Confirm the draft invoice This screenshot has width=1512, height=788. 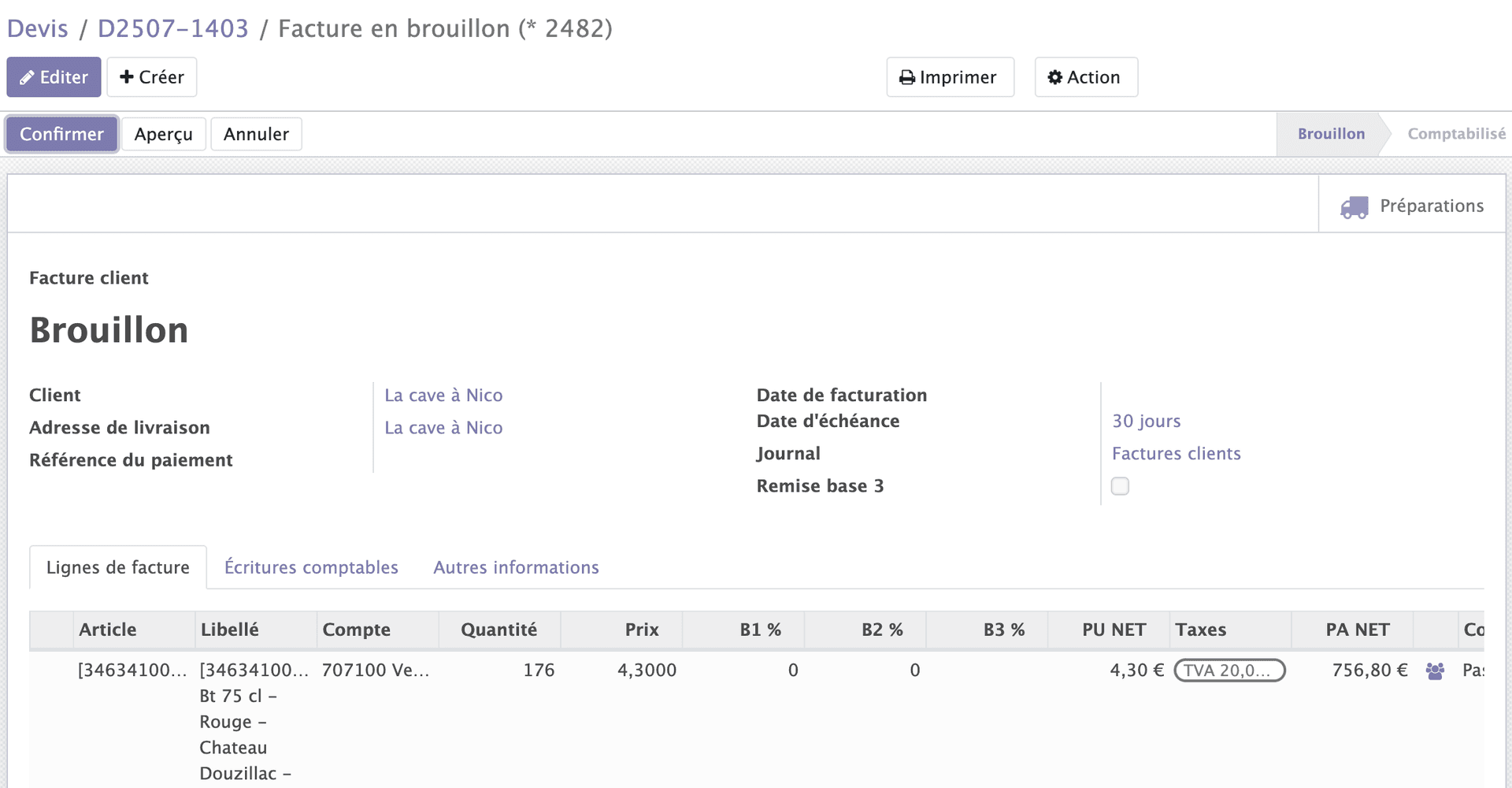click(x=61, y=134)
